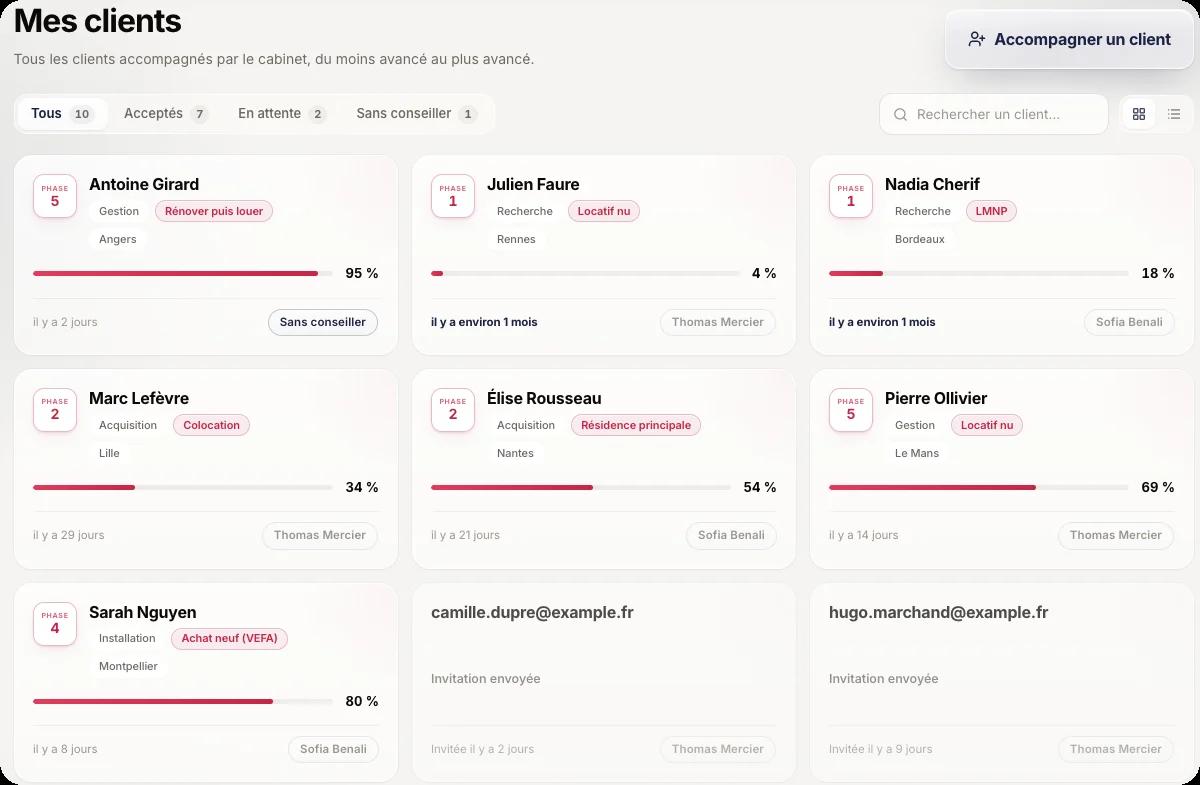Open Nadia Cherif client name
Image resolution: width=1200 pixels, height=785 pixels.
(x=932, y=184)
